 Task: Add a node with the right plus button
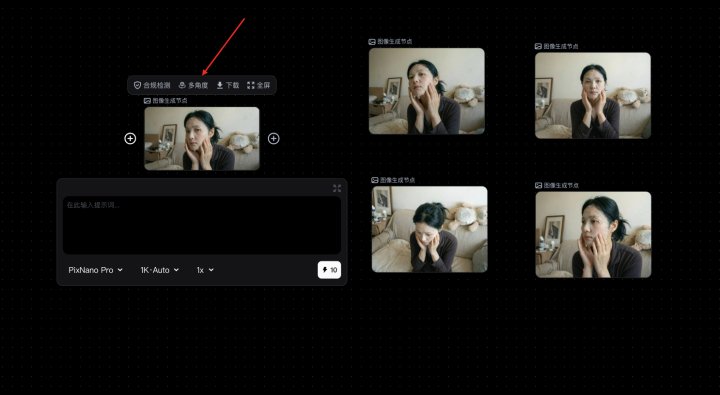coord(273,138)
